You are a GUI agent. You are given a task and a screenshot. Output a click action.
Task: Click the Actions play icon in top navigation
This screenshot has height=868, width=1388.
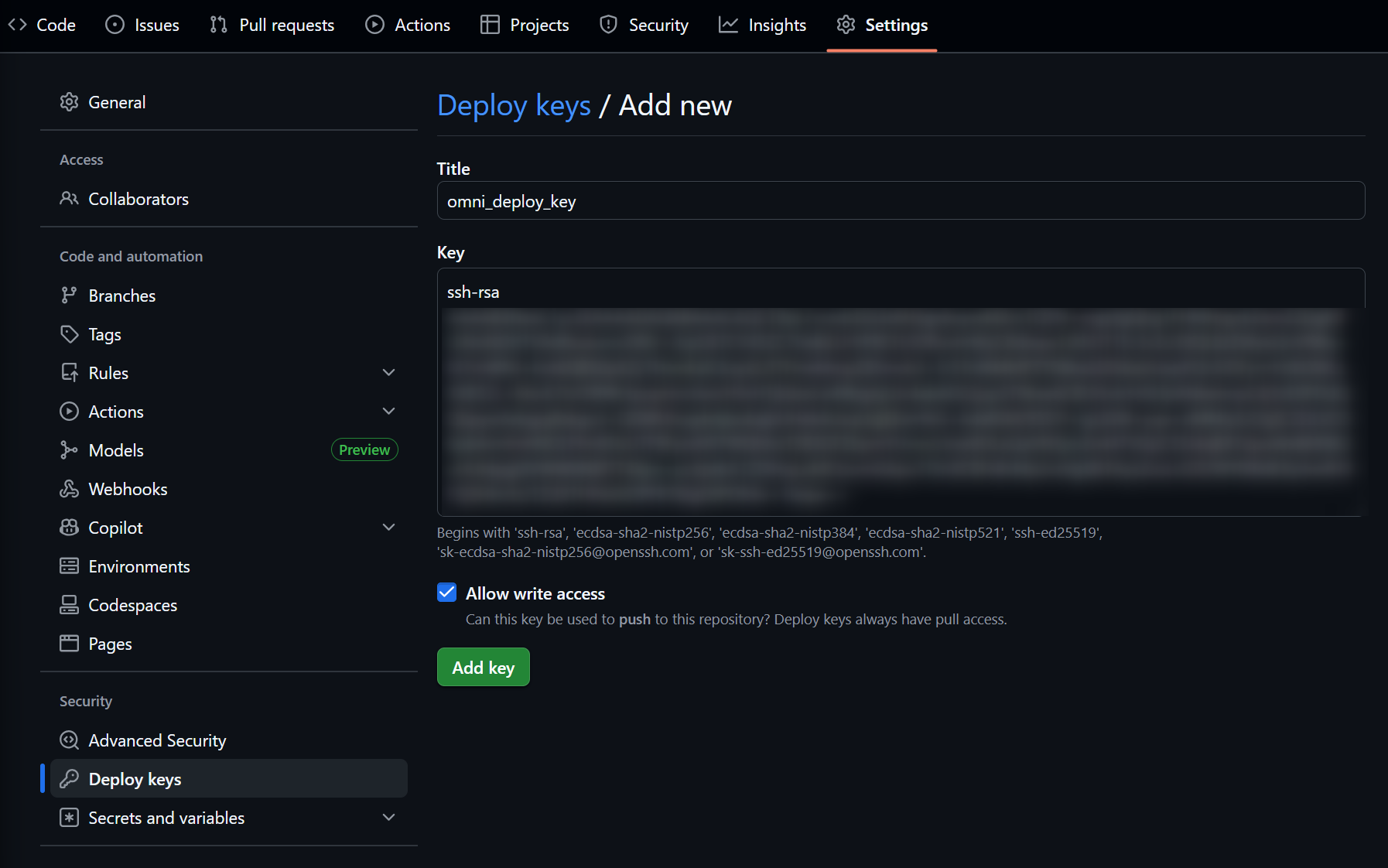tap(374, 25)
